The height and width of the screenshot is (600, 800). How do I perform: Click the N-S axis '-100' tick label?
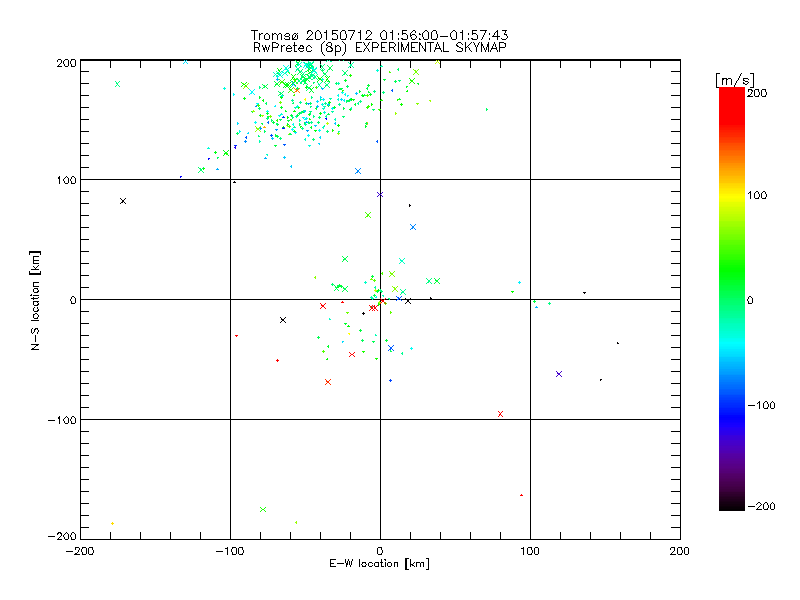tap(62, 420)
